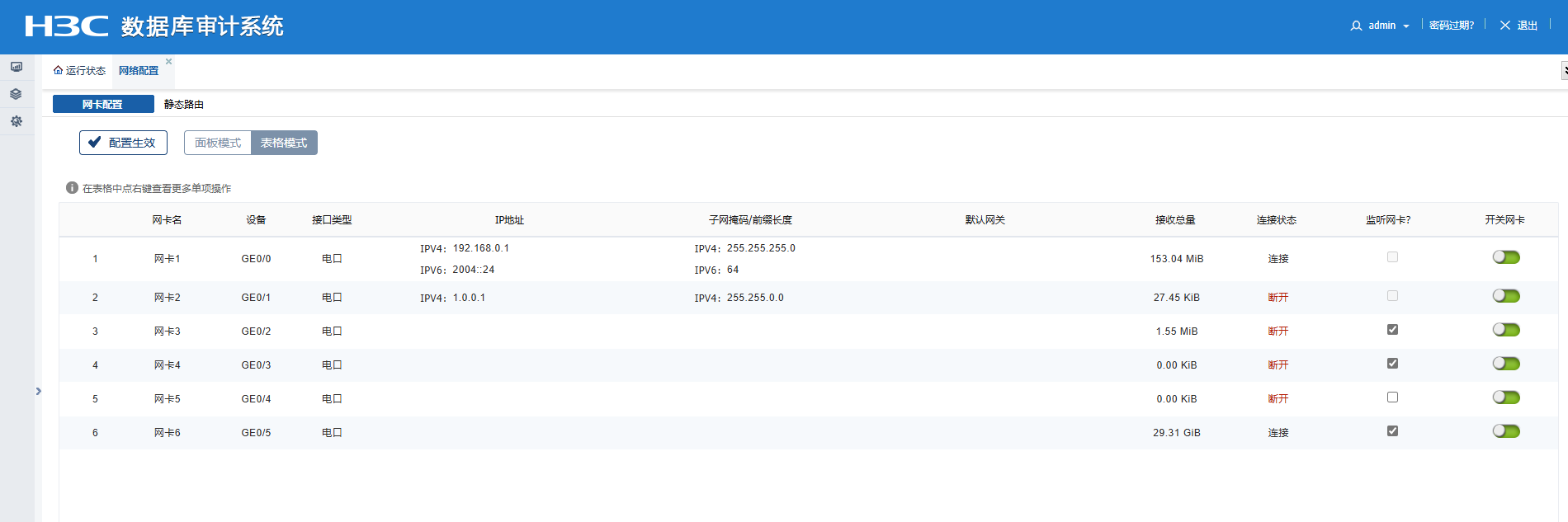Open the monitor dashboard sidebar icon

[17, 67]
